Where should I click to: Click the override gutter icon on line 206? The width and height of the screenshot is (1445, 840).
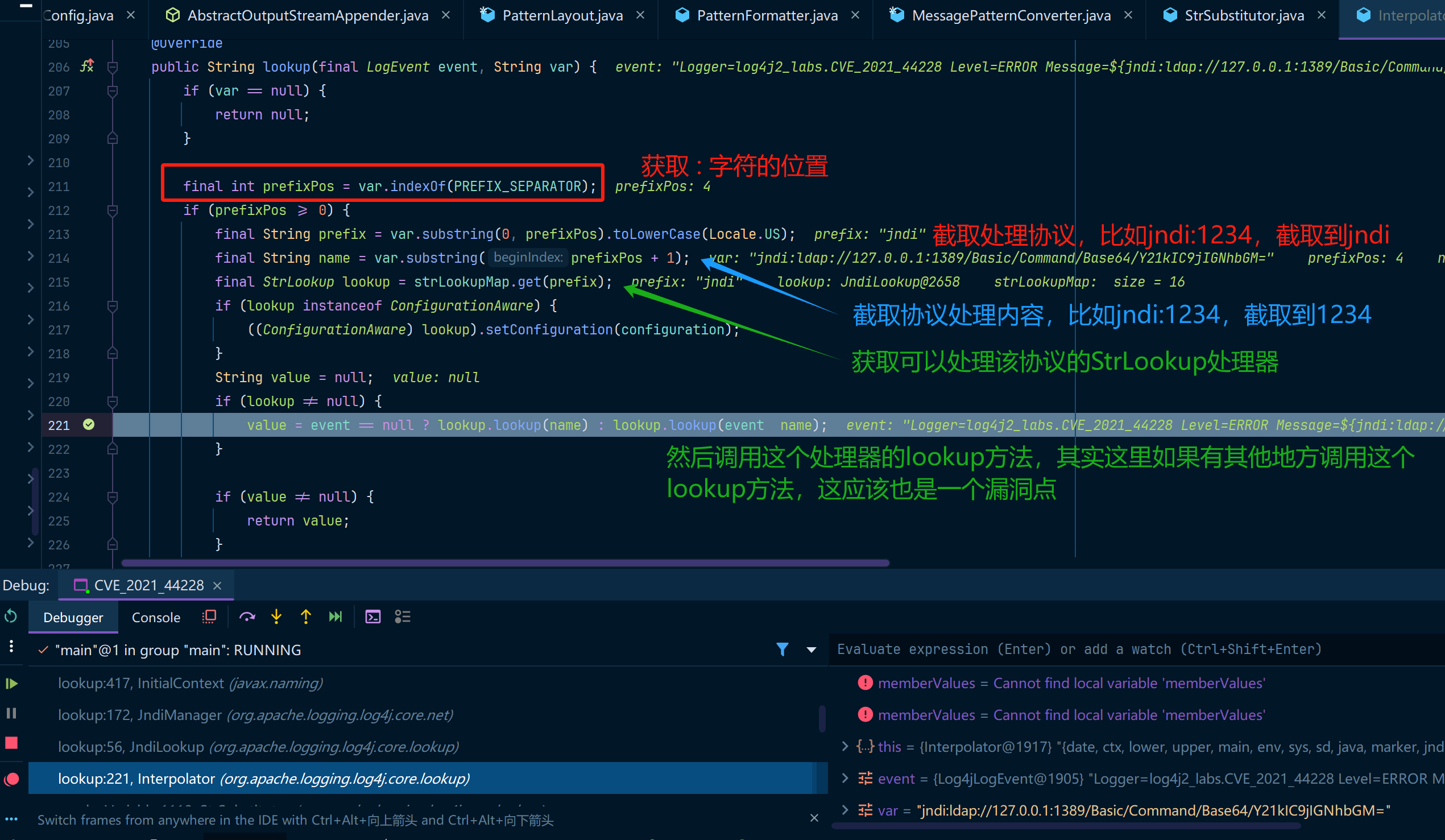(x=87, y=67)
